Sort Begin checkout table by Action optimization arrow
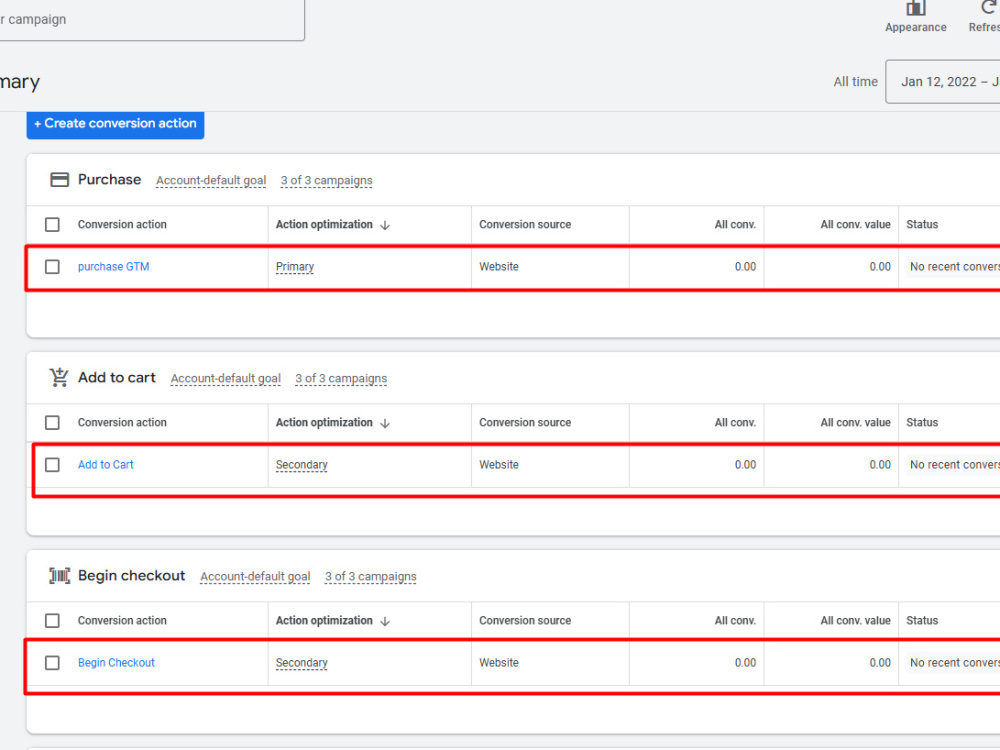 pyautogui.click(x=385, y=621)
